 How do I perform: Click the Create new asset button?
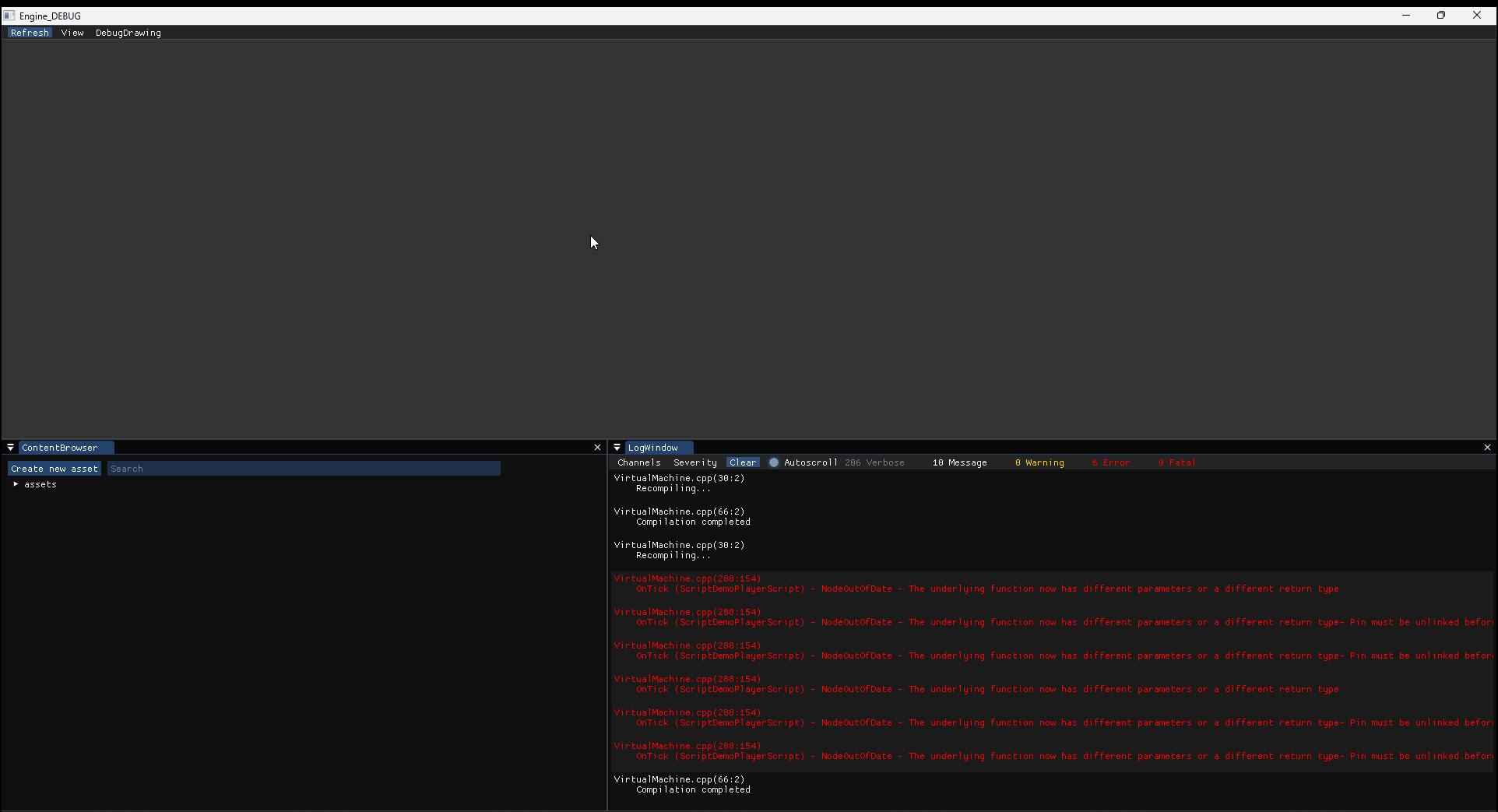55,469
